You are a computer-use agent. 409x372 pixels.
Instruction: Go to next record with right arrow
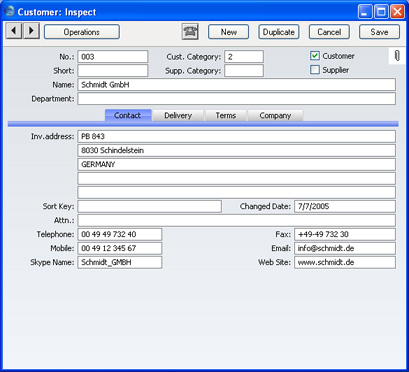click(x=32, y=31)
